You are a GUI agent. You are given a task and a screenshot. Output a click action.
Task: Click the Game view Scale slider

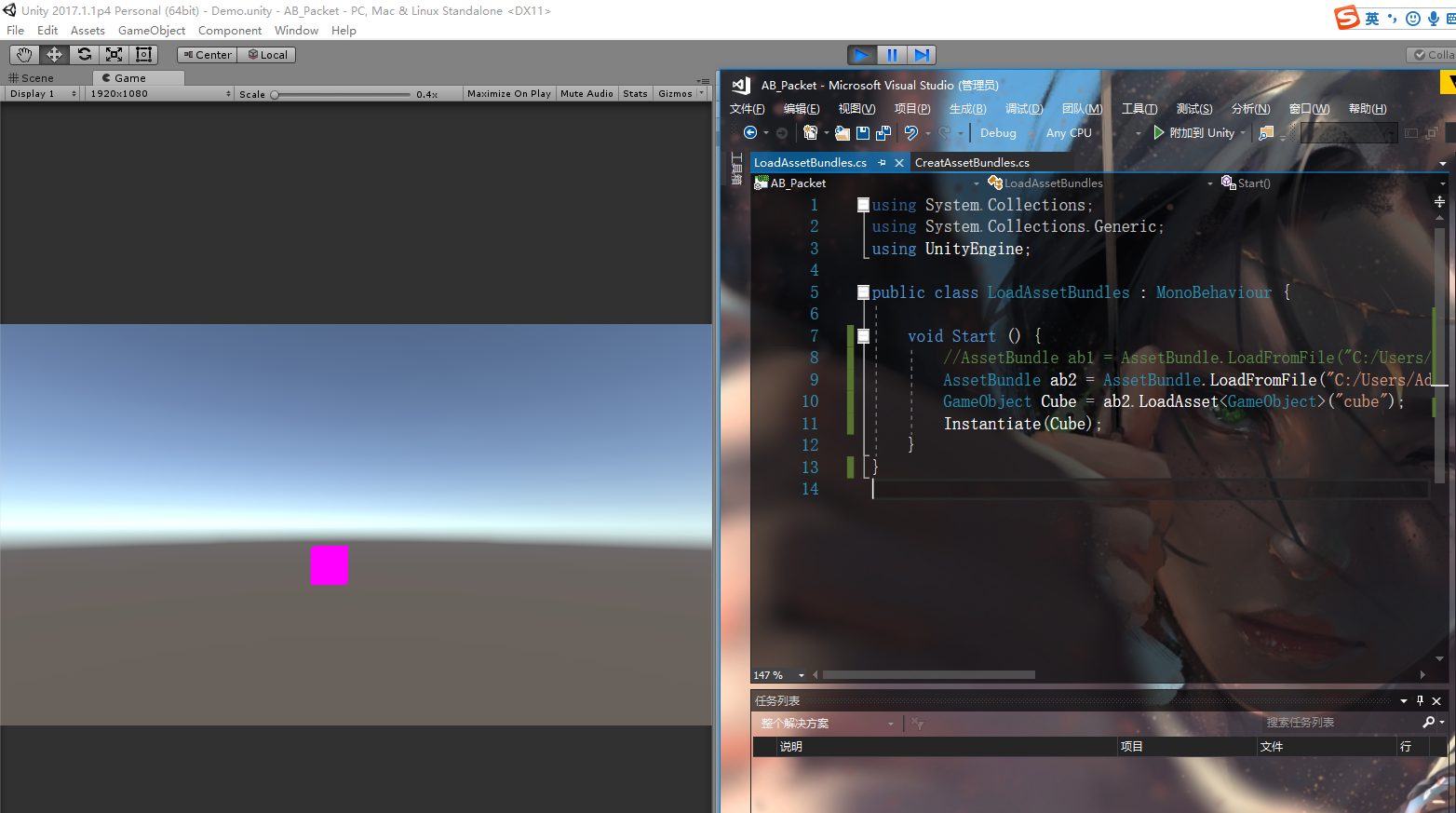click(x=341, y=94)
